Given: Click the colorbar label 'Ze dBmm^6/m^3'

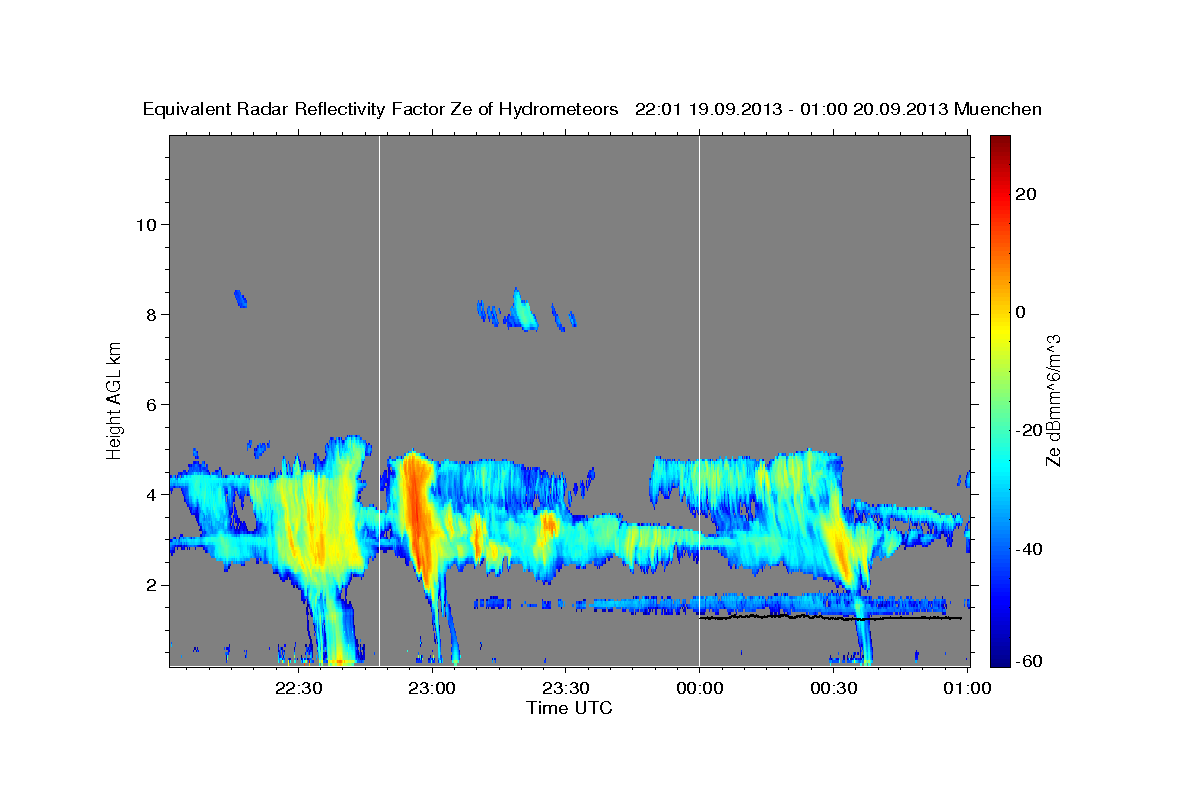Looking at the screenshot, I should (x=1053, y=400).
